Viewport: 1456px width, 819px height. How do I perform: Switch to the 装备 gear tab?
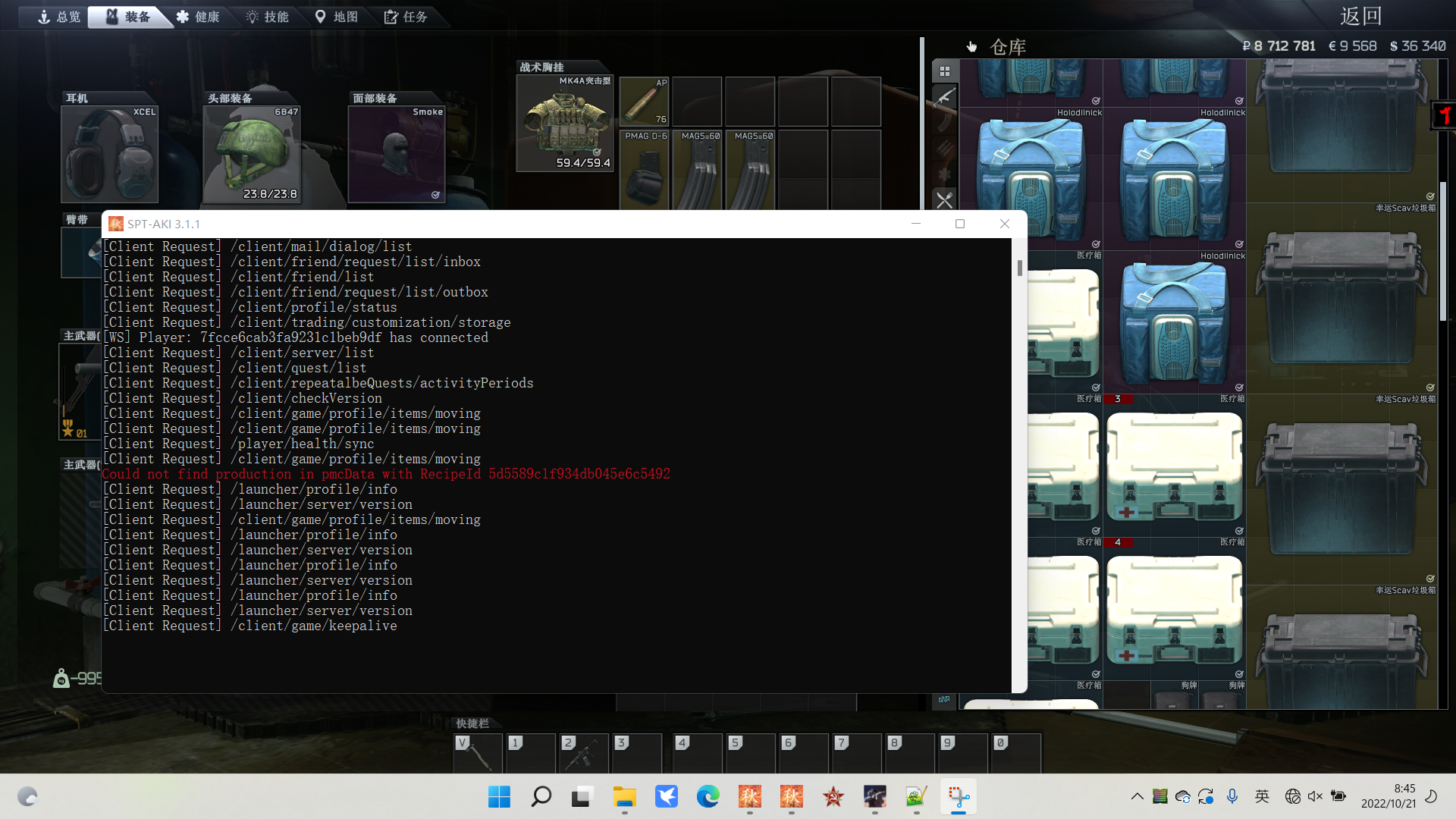(x=127, y=17)
